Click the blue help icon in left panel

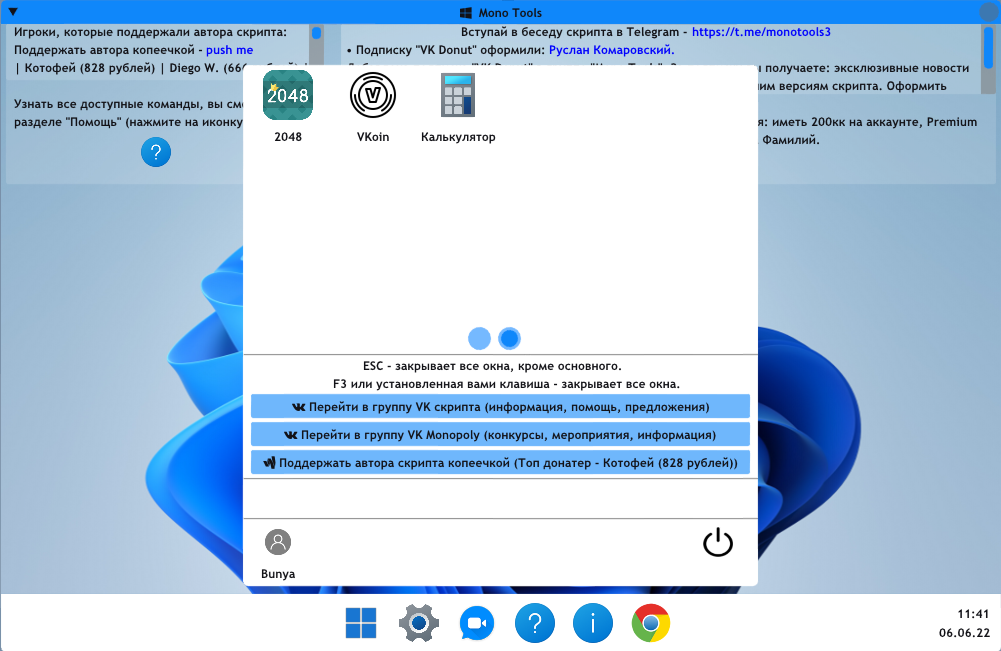pyautogui.click(x=156, y=152)
